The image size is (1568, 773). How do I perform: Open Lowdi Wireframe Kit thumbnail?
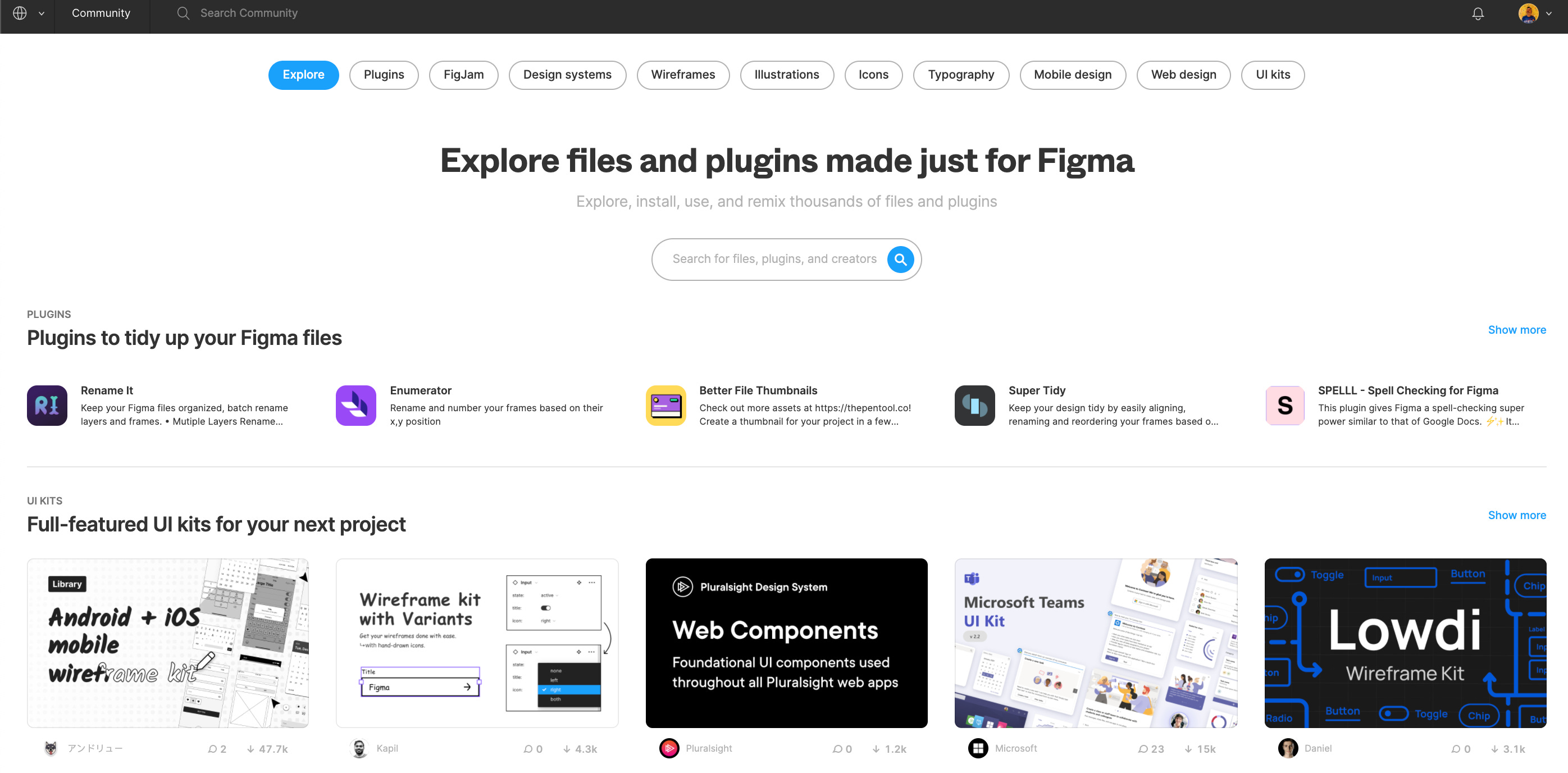pyautogui.click(x=1405, y=643)
